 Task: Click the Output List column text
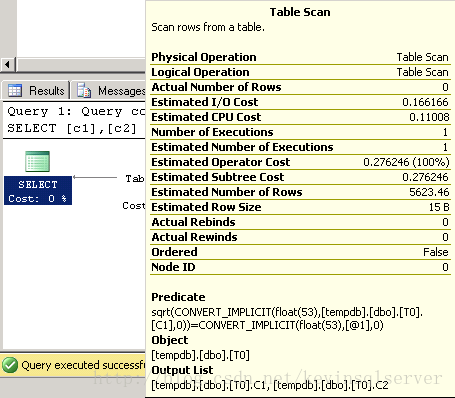[x=270, y=385]
